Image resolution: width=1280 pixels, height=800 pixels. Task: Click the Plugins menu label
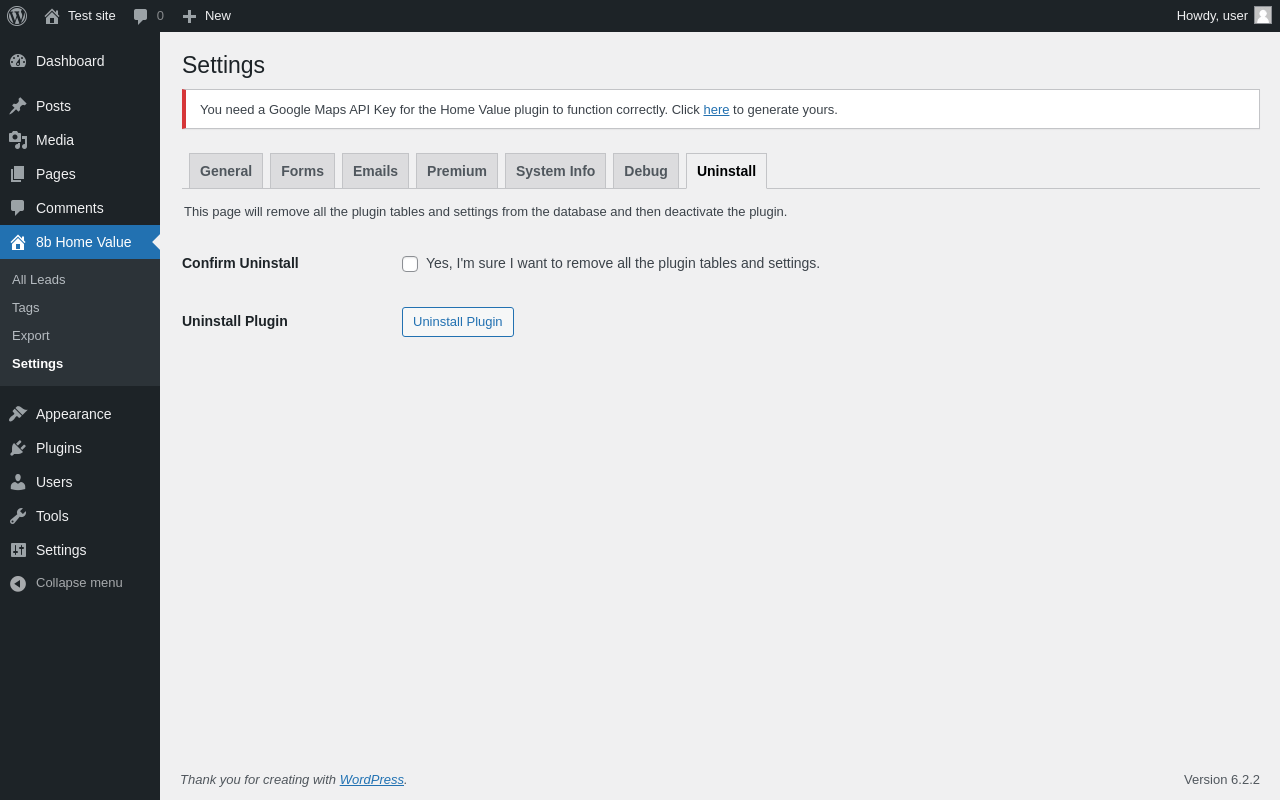click(x=59, y=448)
